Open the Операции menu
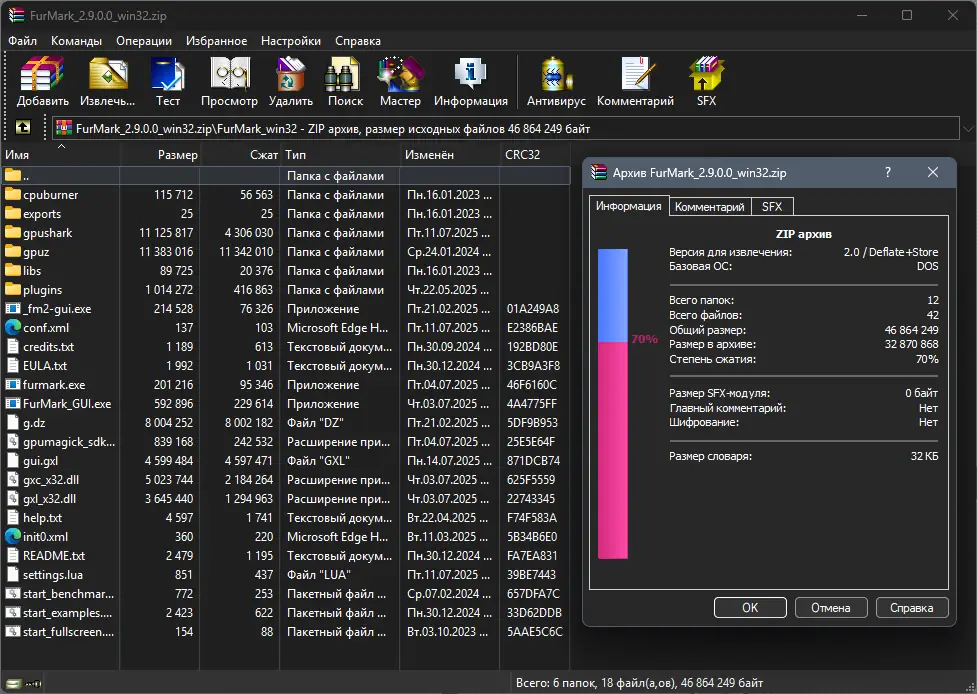The height and width of the screenshot is (694, 977). coord(144,40)
